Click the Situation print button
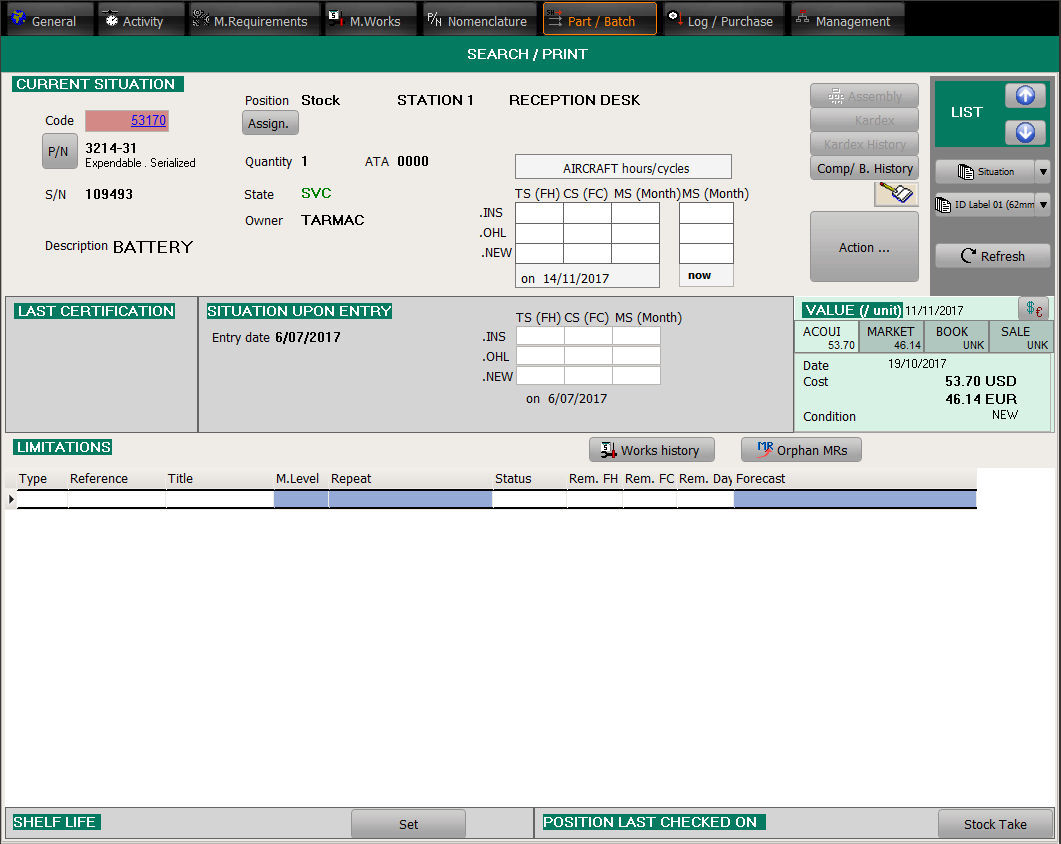The height and width of the screenshot is (844, 1061). click(x=985, y=172)
